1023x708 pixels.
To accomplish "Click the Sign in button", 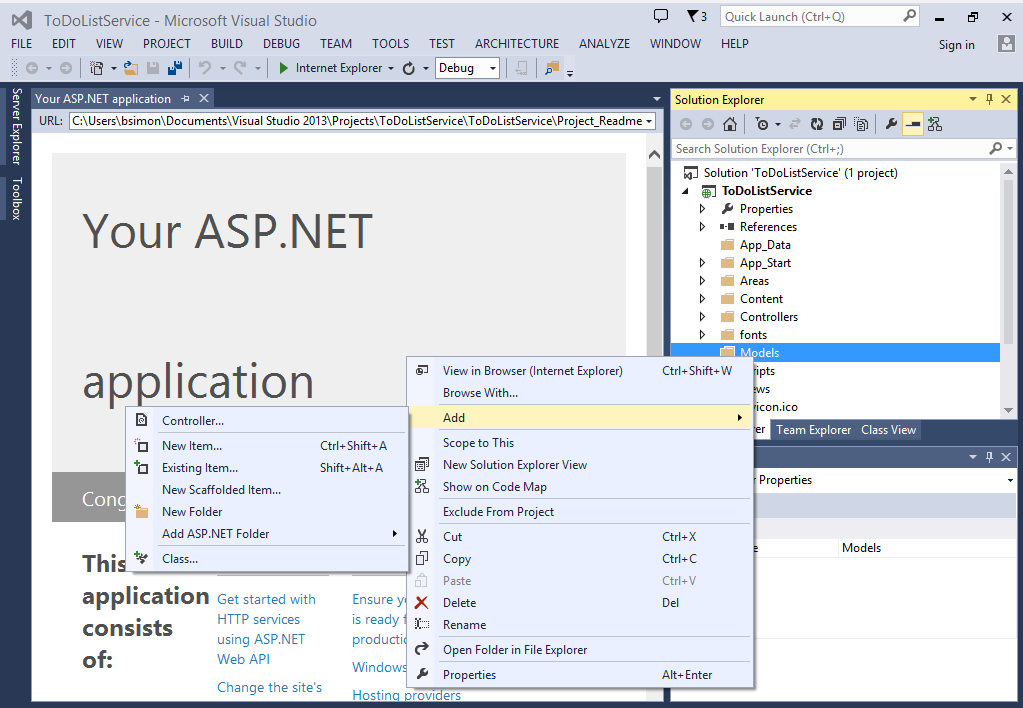I will click(957, 44).
